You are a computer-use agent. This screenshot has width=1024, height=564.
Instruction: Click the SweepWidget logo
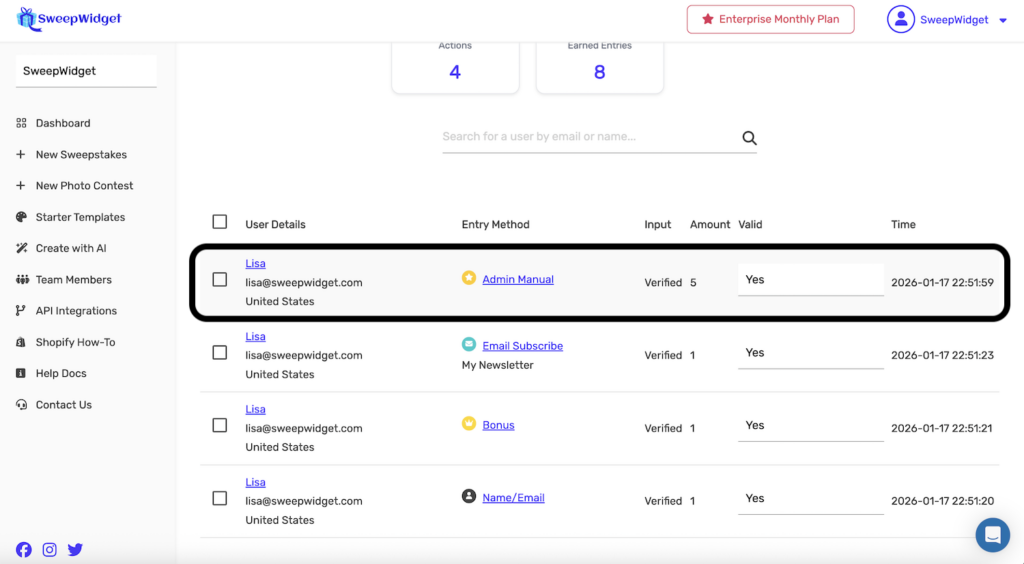click(x=70, y=19)
